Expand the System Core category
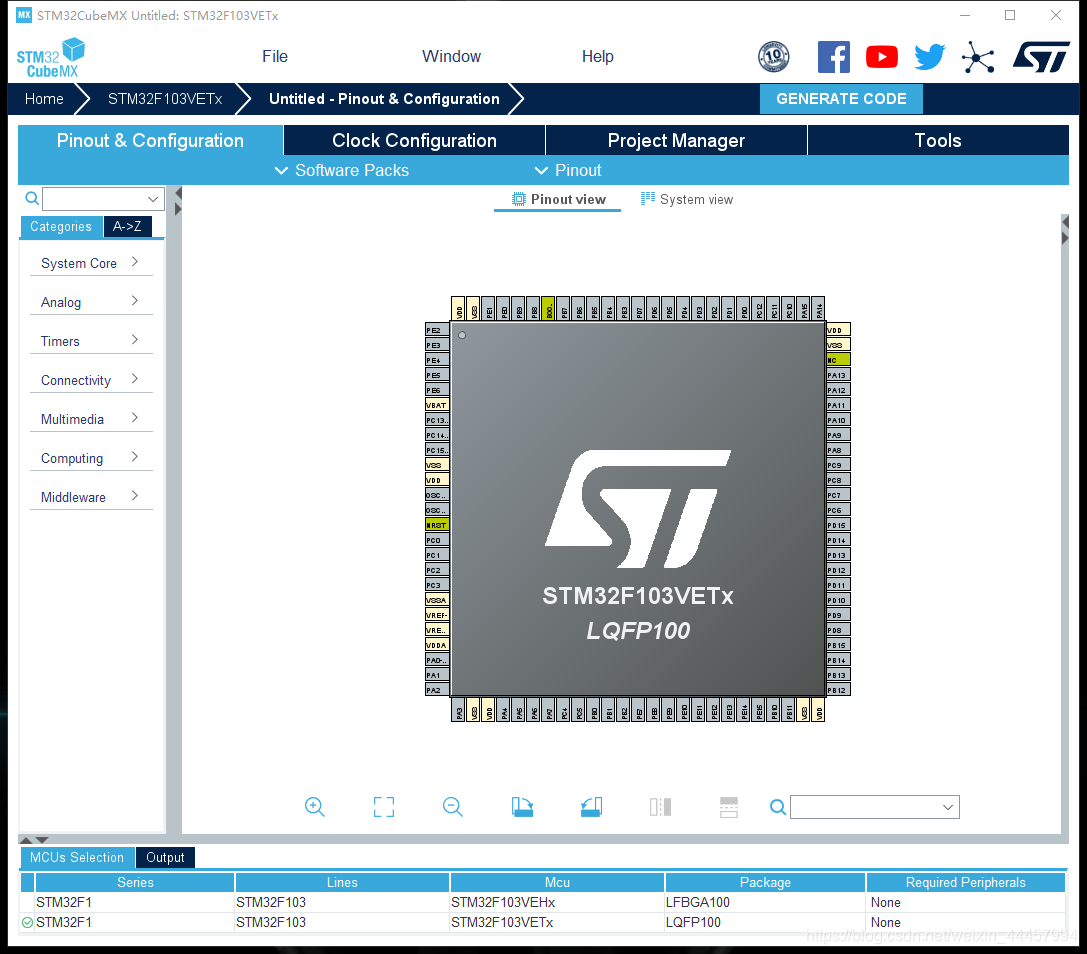The width and height of the screenshot is (1087, 954). (x=91, y=263)
